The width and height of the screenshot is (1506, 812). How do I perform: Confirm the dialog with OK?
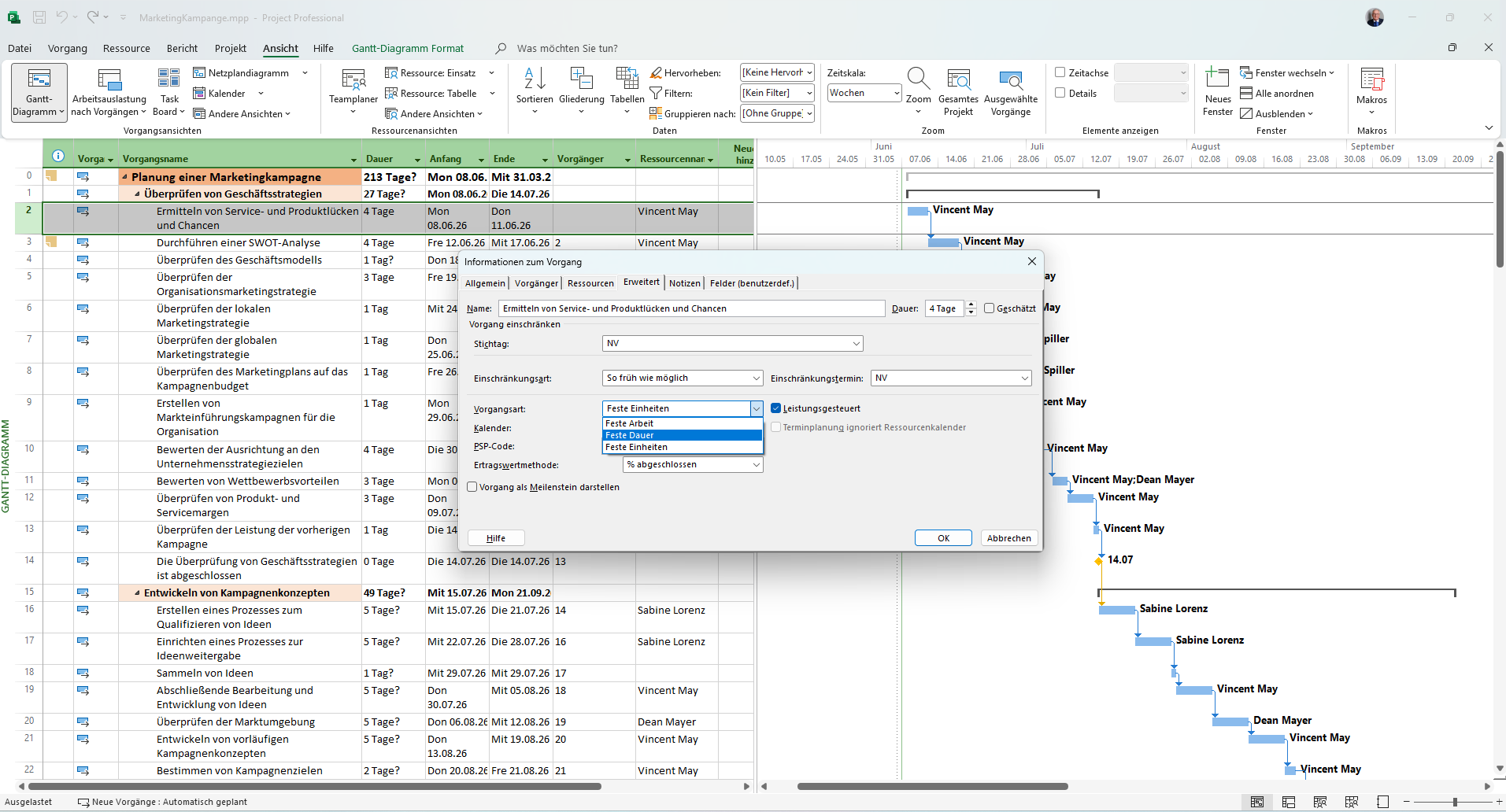click(943, 538)
